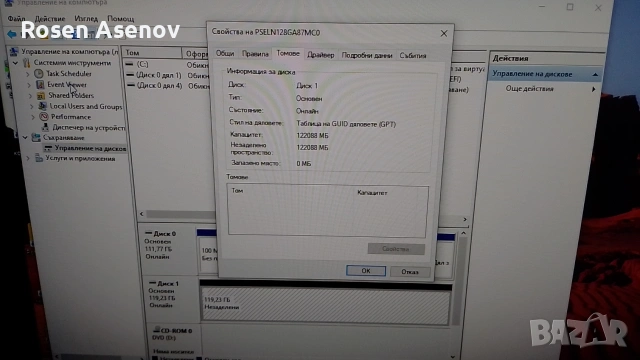Click the Event Viewer icon
Viewport: 640px width, 360px height.
(x=40, y=84)
